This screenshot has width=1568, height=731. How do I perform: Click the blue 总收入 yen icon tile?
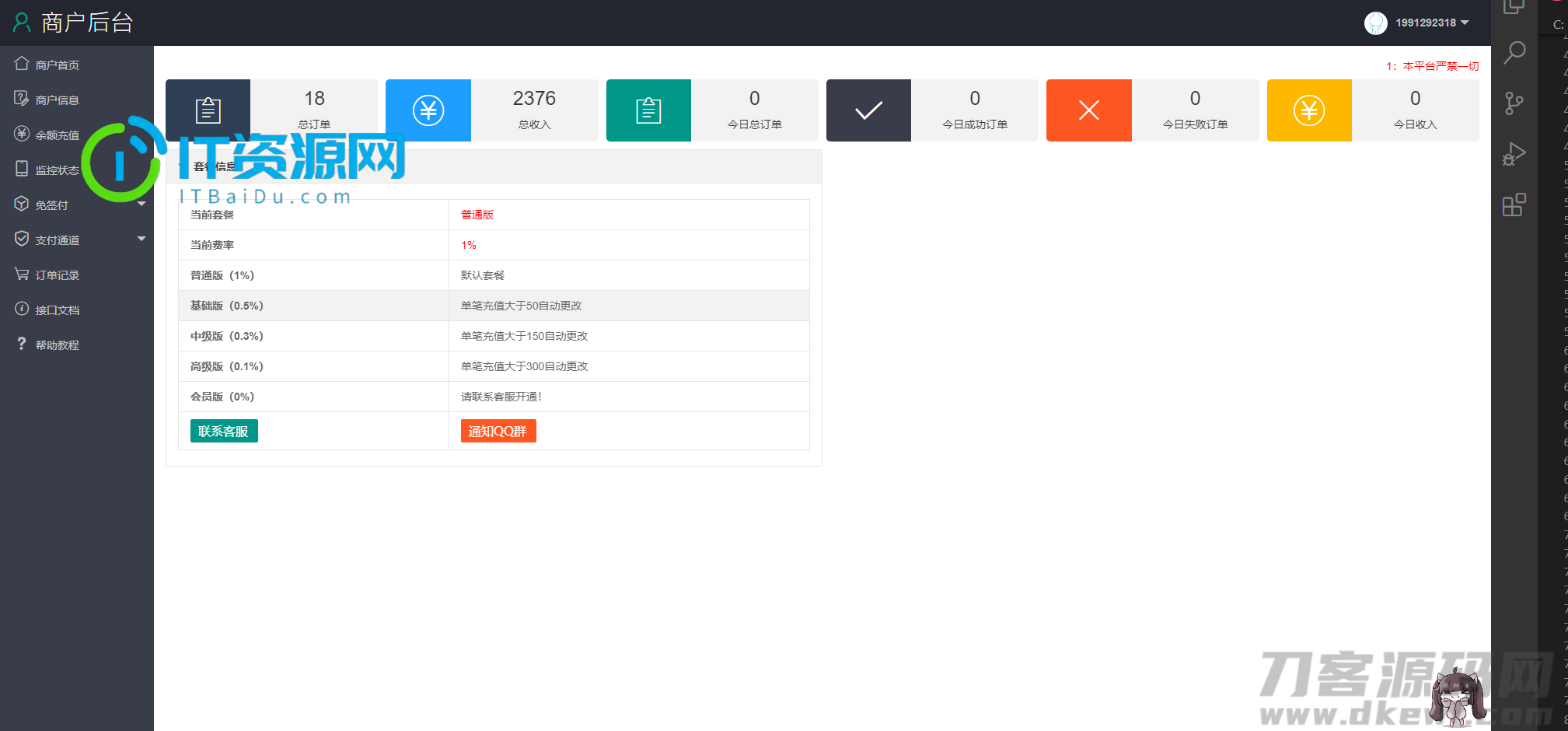tap(428, 110)
